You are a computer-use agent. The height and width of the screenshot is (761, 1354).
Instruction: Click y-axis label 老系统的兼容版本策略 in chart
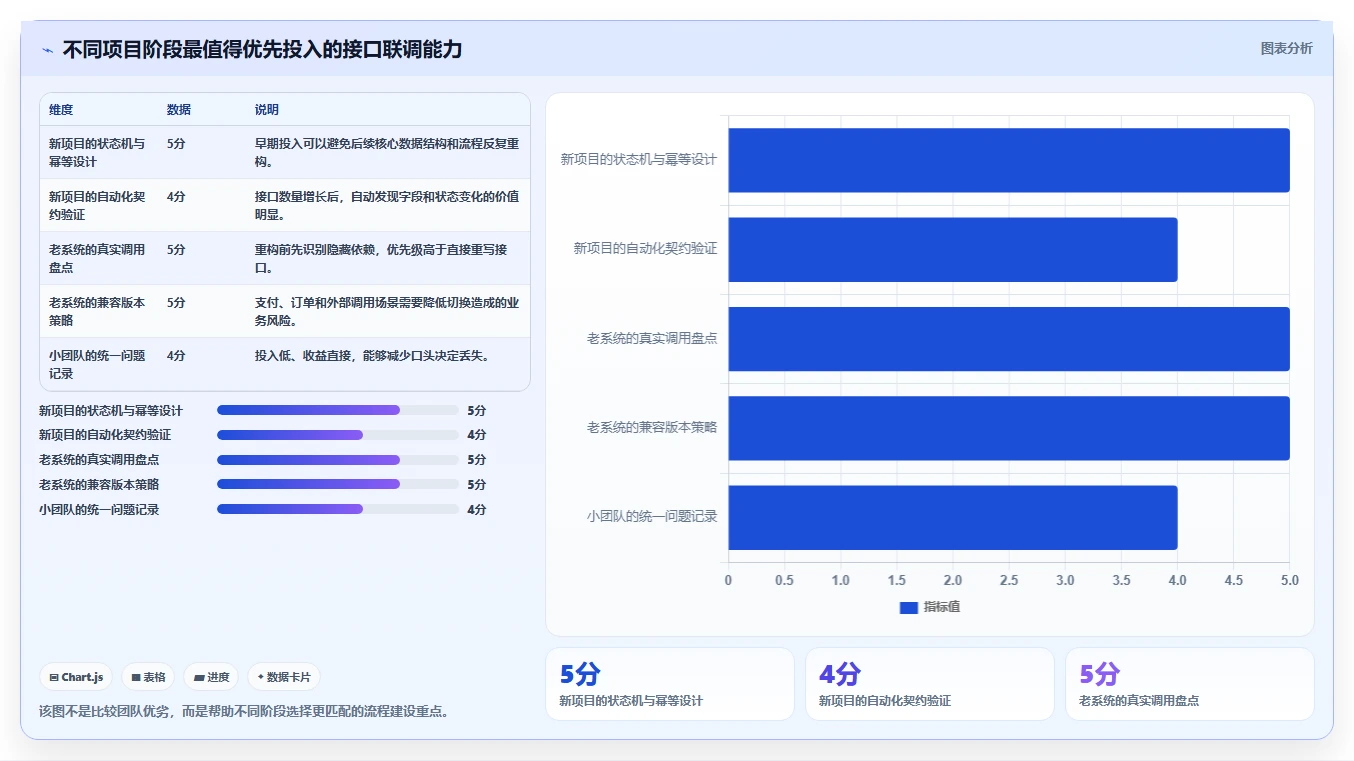click(652, 428)
